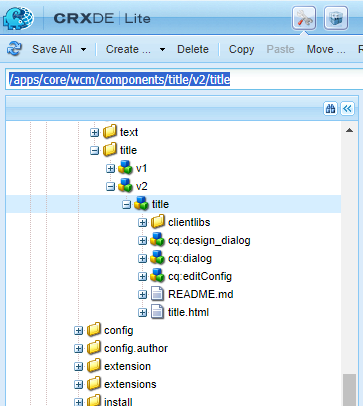Expand the extension folder

(79, 367)
